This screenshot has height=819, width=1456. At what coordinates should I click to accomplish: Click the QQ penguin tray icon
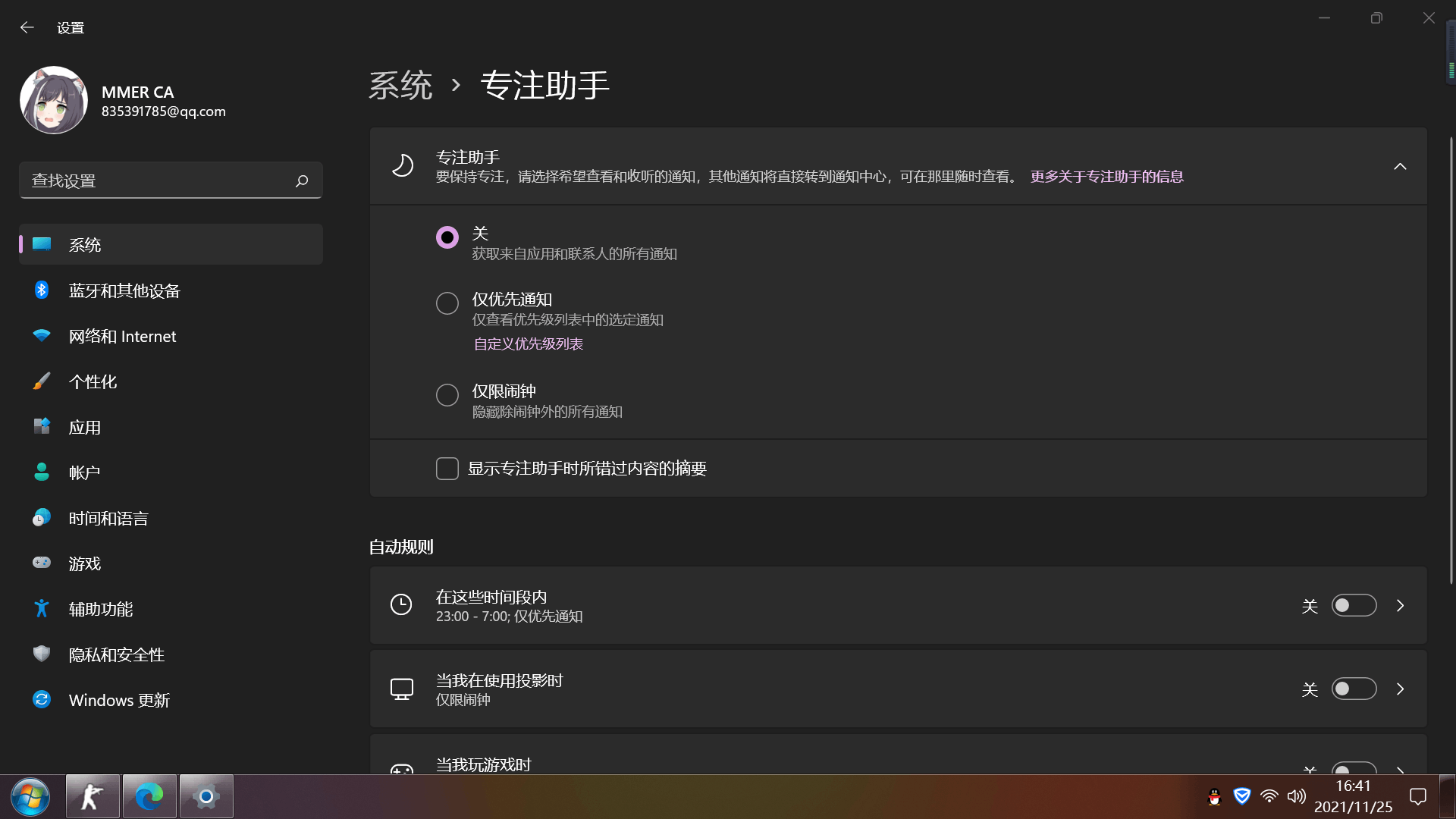pos(1214,796)
